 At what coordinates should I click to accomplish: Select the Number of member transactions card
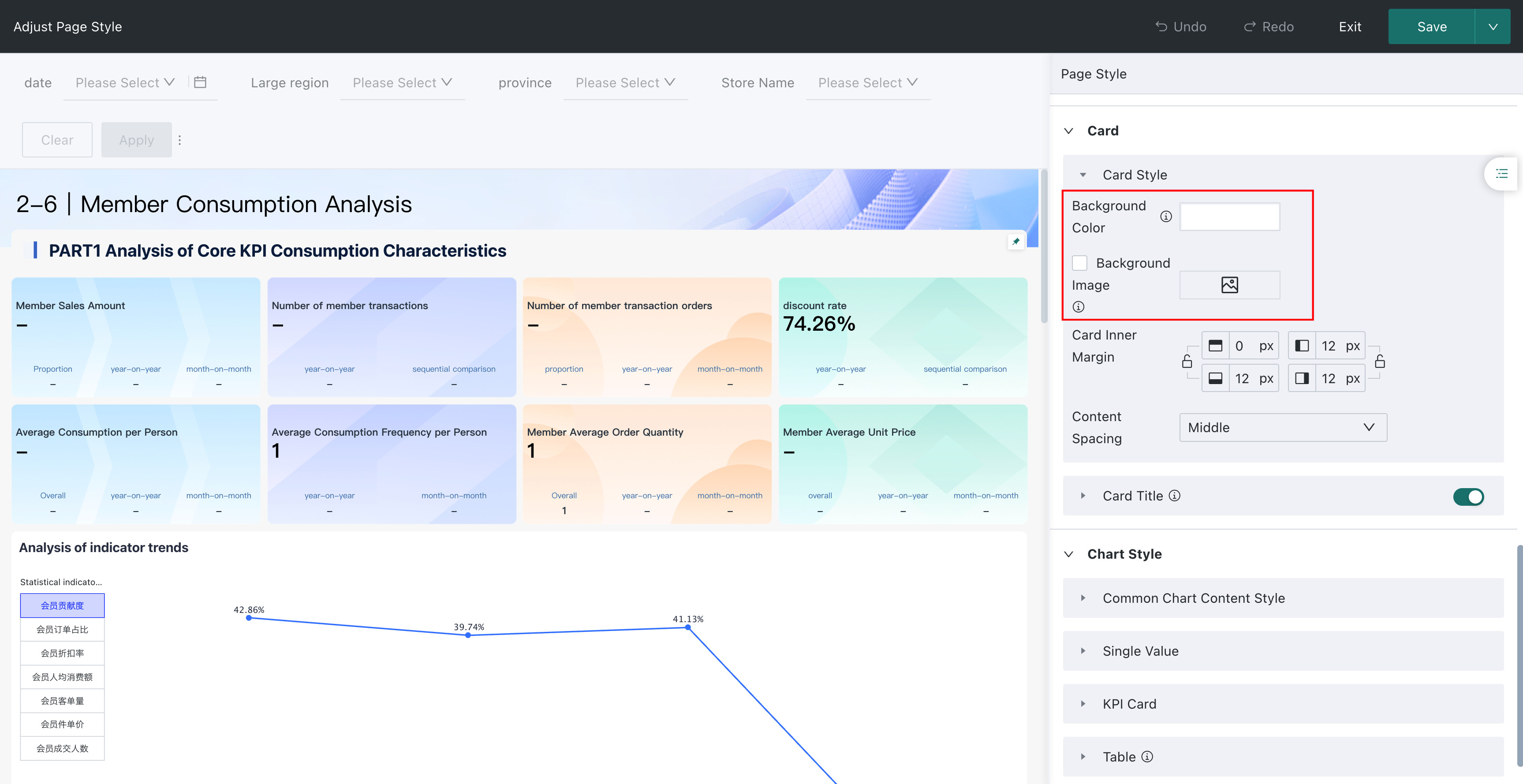pos(392,337)
